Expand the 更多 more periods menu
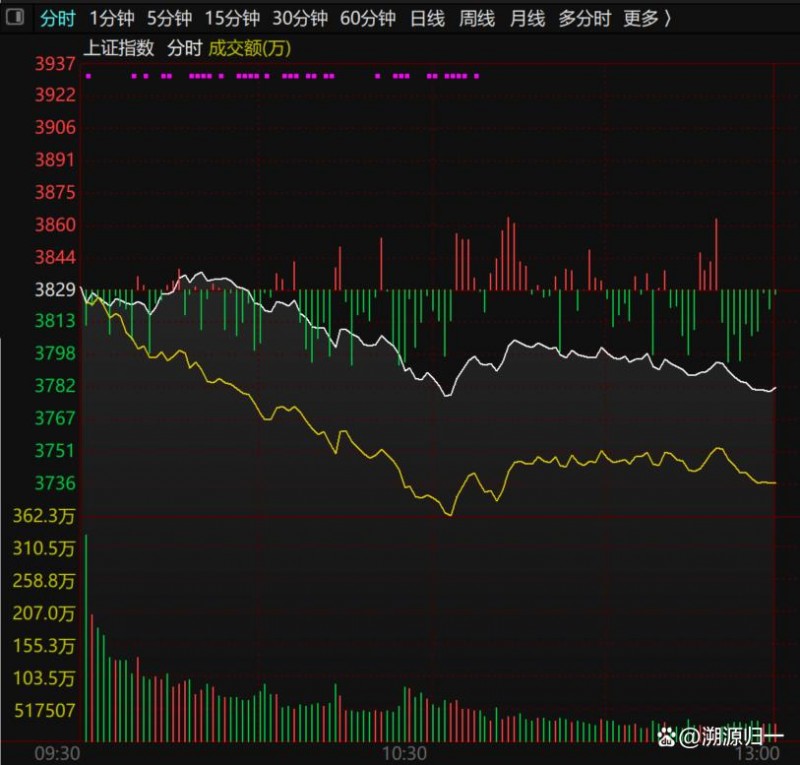The height and width of the screenshot is (765, 800). [x=647, y=18]
